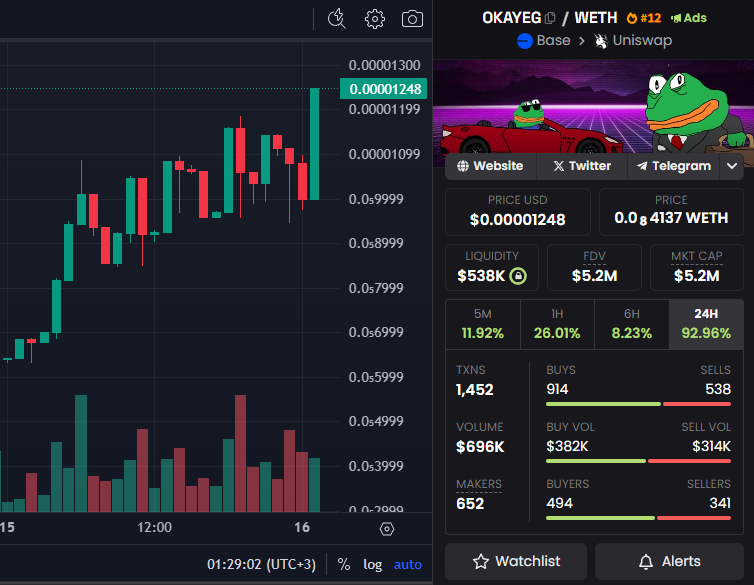This screenshot has height=585, width=754.
Task: Click the LIQUIDITY $538K value
Action: [x=481, y=276]
